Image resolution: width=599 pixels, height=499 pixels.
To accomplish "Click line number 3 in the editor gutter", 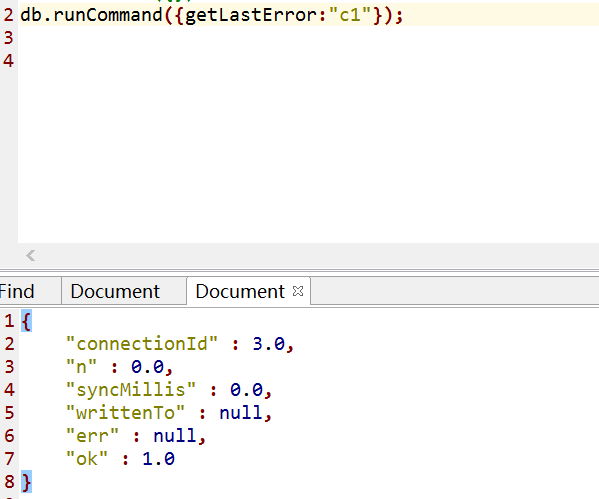I will (x=8, y=38).
